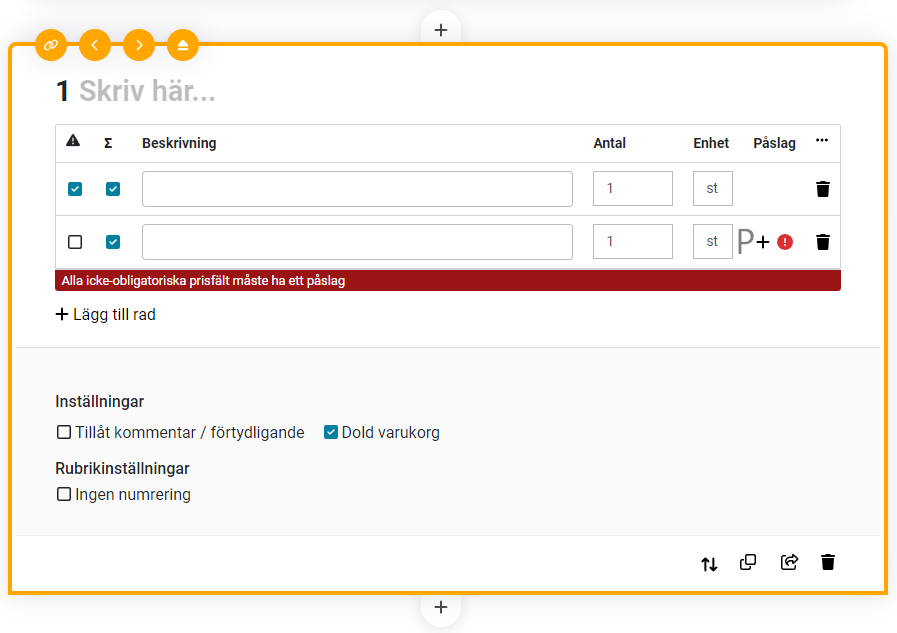Click the sigma sum column header
The width and height of the screenshot is (897, 633).
tap(108, 143)
